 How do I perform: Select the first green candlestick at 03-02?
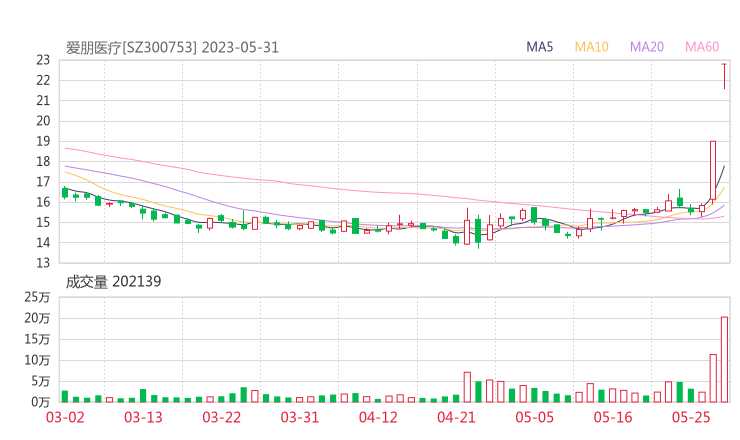tap(65, 193)
